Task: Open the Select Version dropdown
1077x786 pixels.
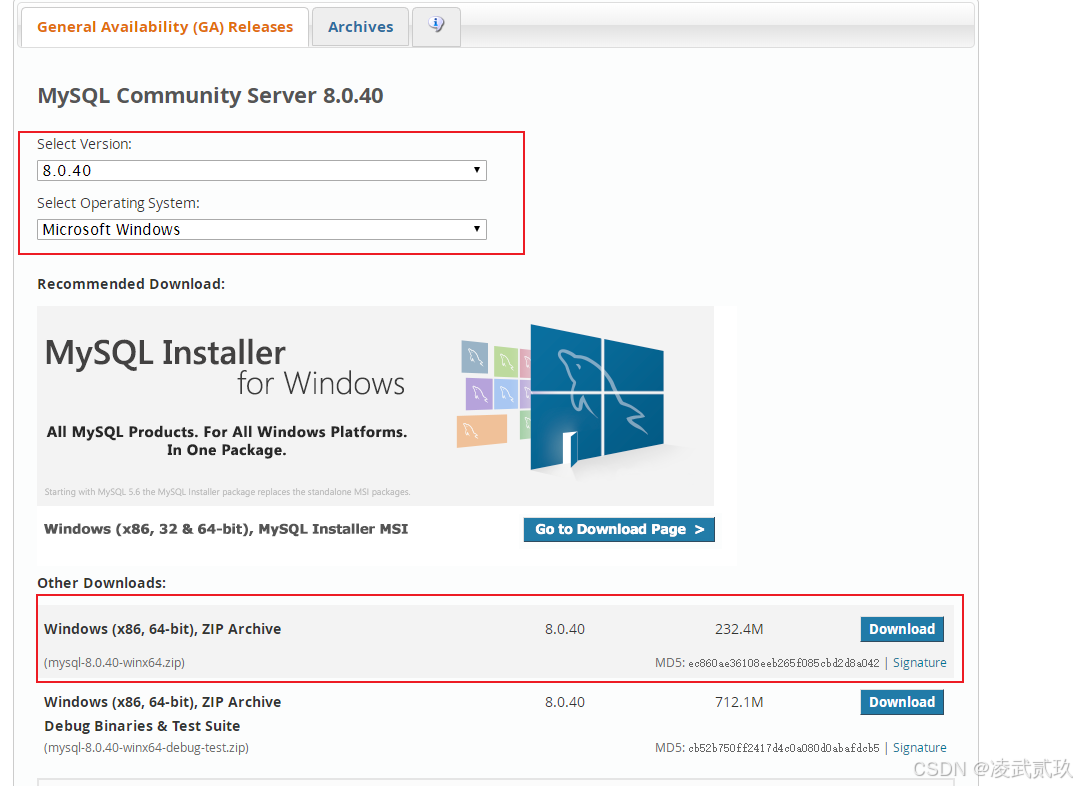Action: pos(260,170)
